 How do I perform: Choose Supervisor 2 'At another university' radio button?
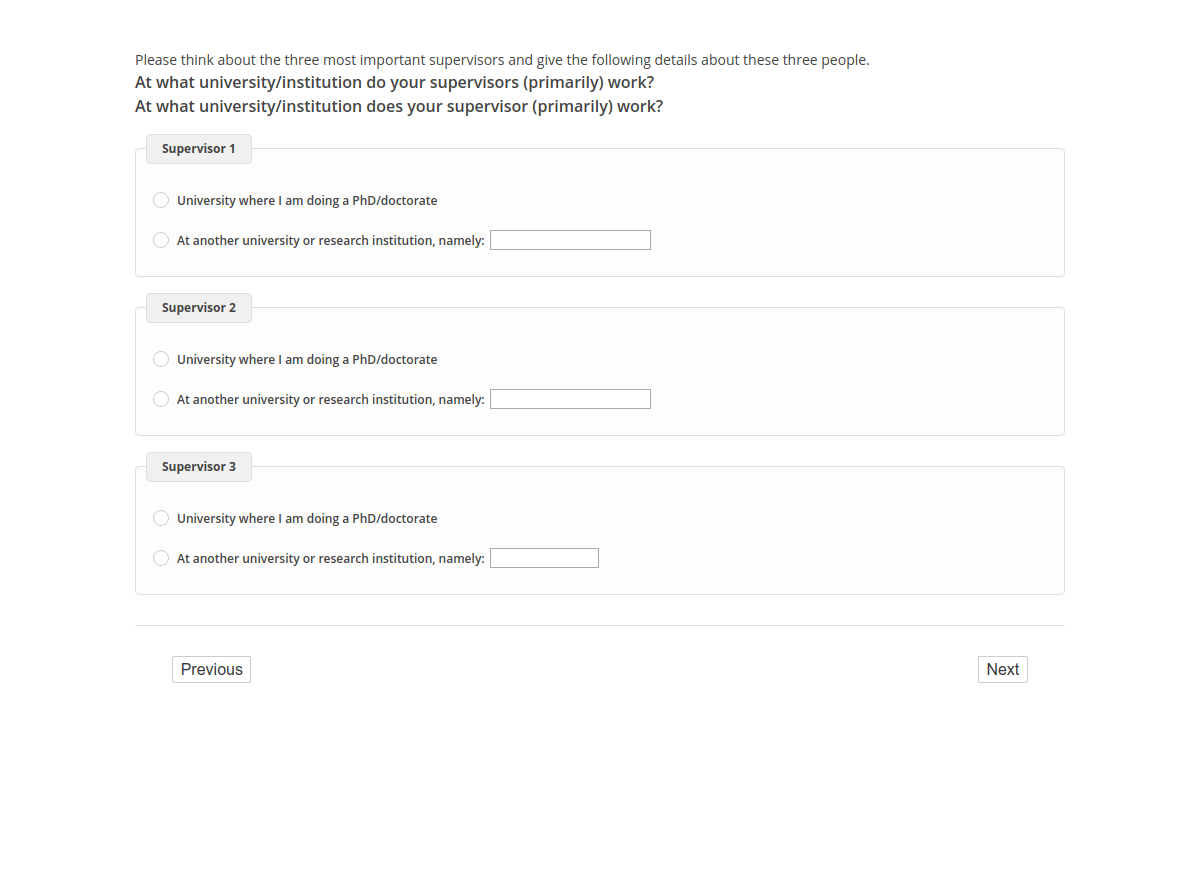click(x=161, y=399)
